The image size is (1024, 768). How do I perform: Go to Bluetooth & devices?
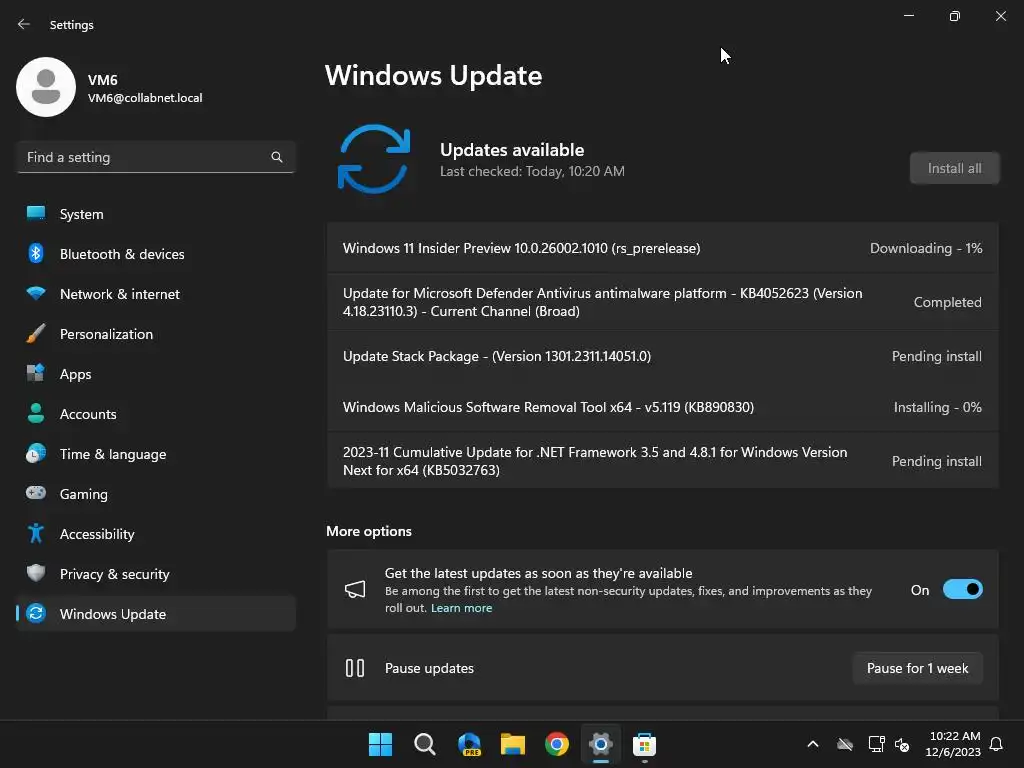pyautogui.click(x=122, y=254)
